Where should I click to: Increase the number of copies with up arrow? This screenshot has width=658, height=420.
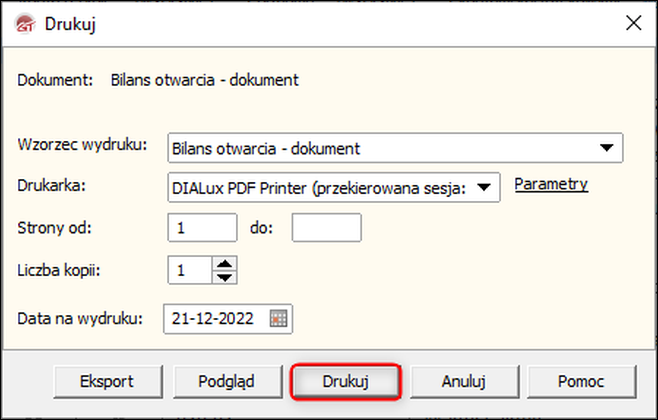(225, 263)
